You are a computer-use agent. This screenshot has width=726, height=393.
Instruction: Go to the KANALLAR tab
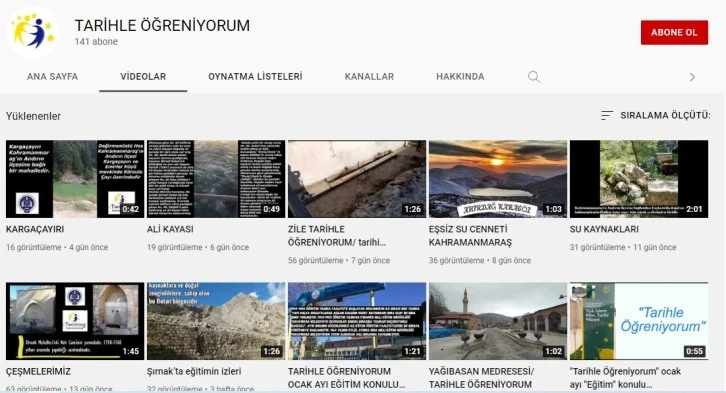point(369,76)
